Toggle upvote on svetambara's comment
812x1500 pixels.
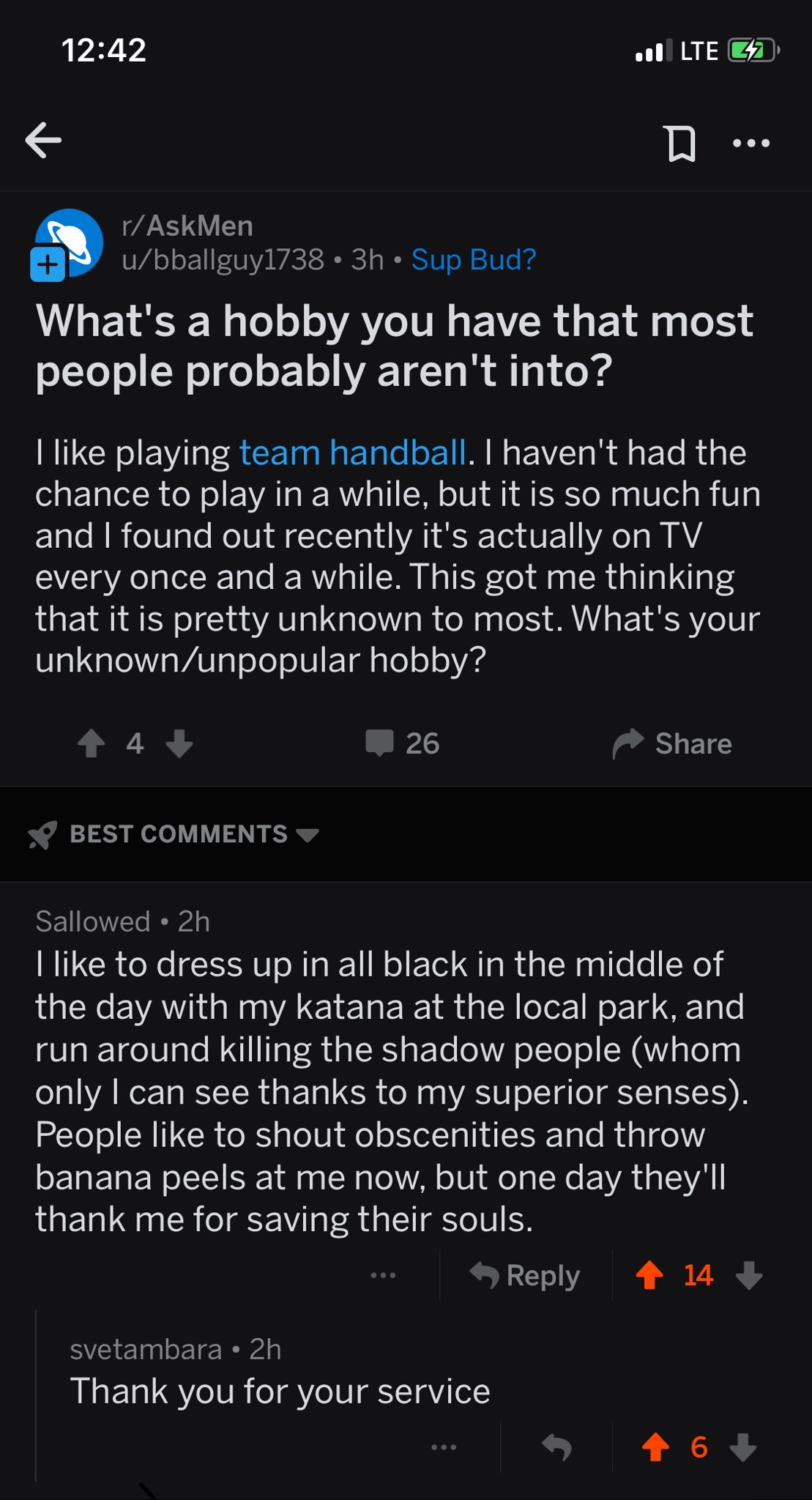tap(655, 1447)
